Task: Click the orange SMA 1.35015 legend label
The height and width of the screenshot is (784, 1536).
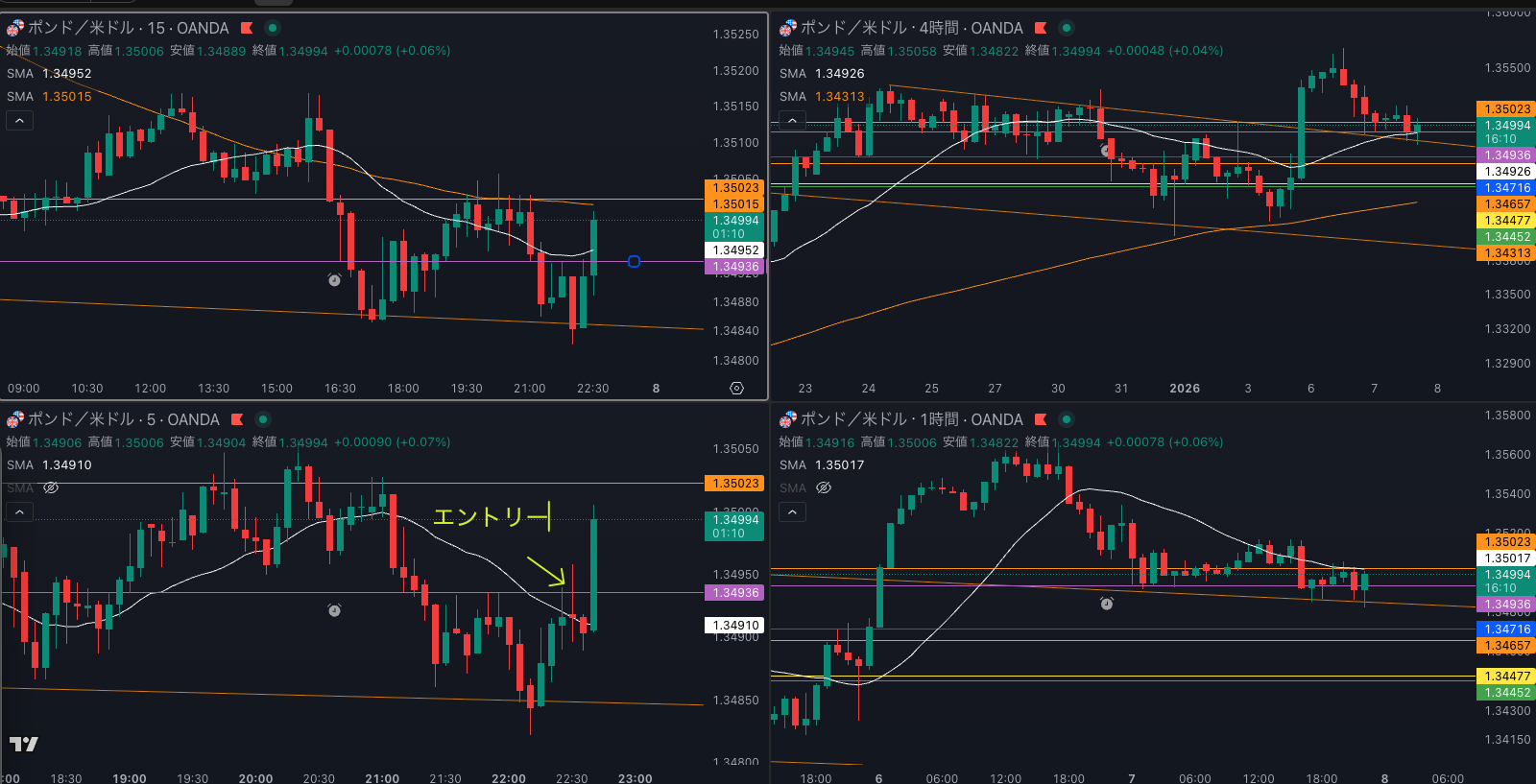Action: [50, 97]
